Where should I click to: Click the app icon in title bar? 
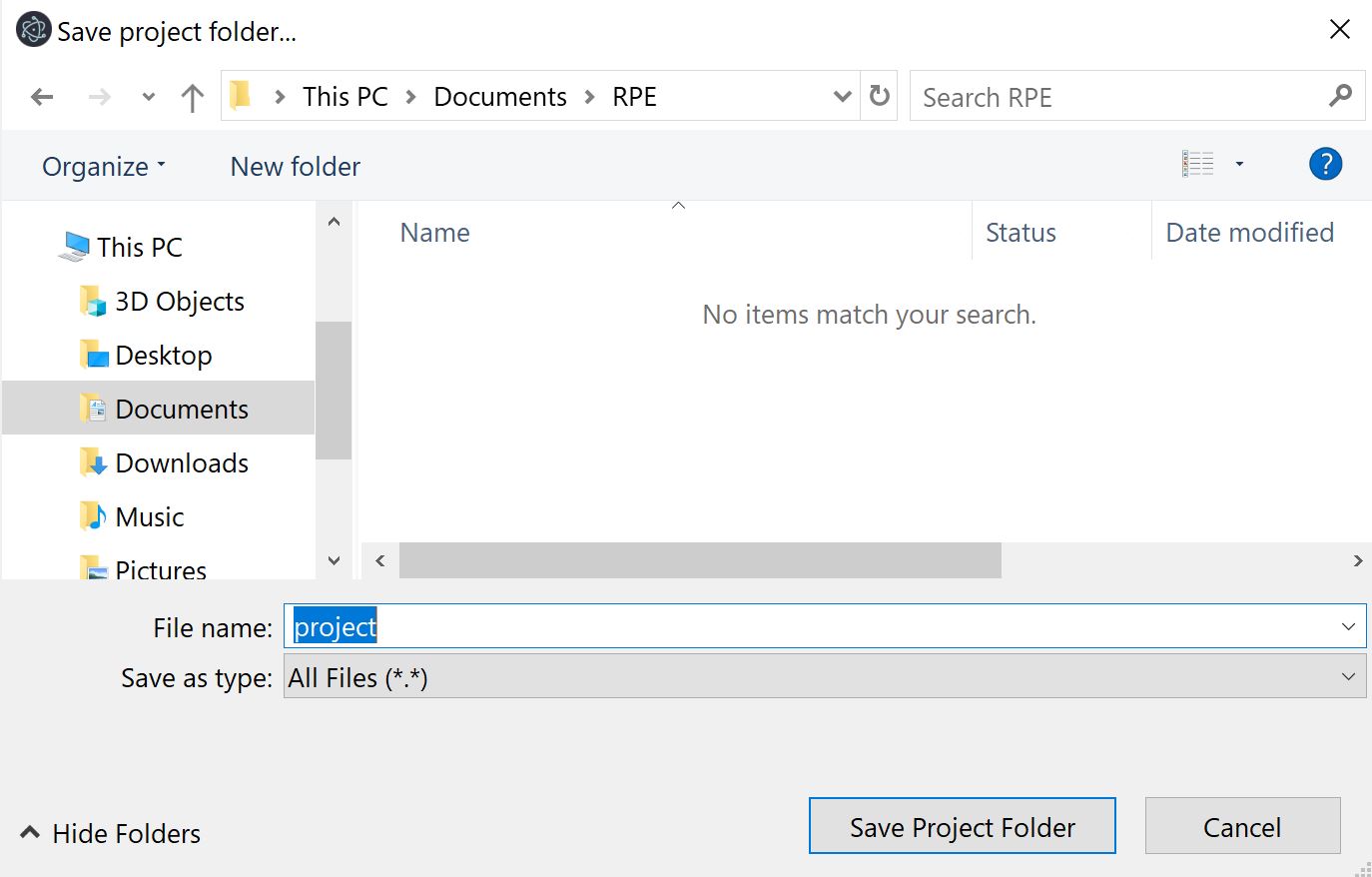pyautogui.click(x=33, y=29)
